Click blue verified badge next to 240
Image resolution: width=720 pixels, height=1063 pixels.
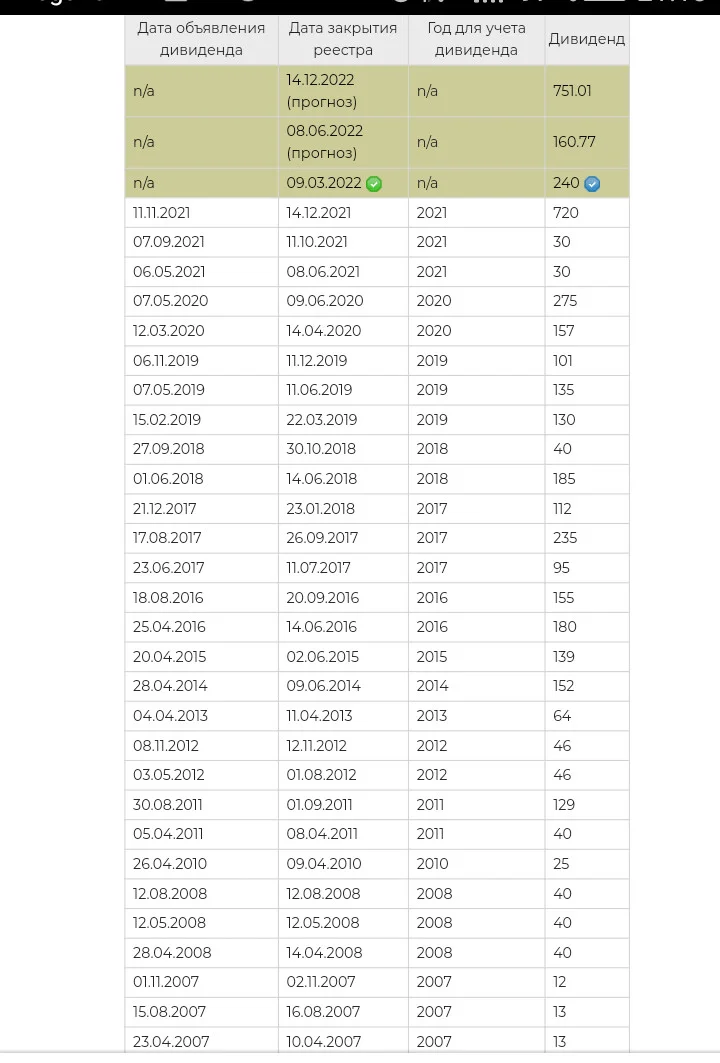tap(592, 184)
